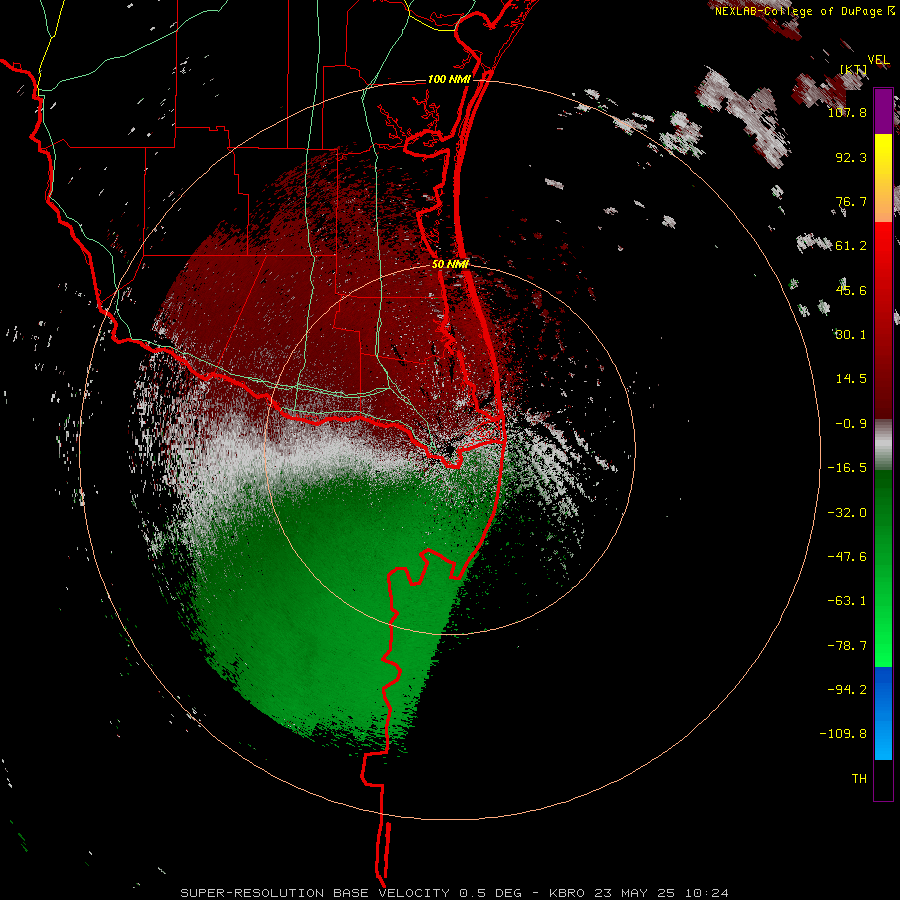
Task: Click the Super-Resolution Base Velocity caption
Action: pyautogui.click(x=455, y=893)
